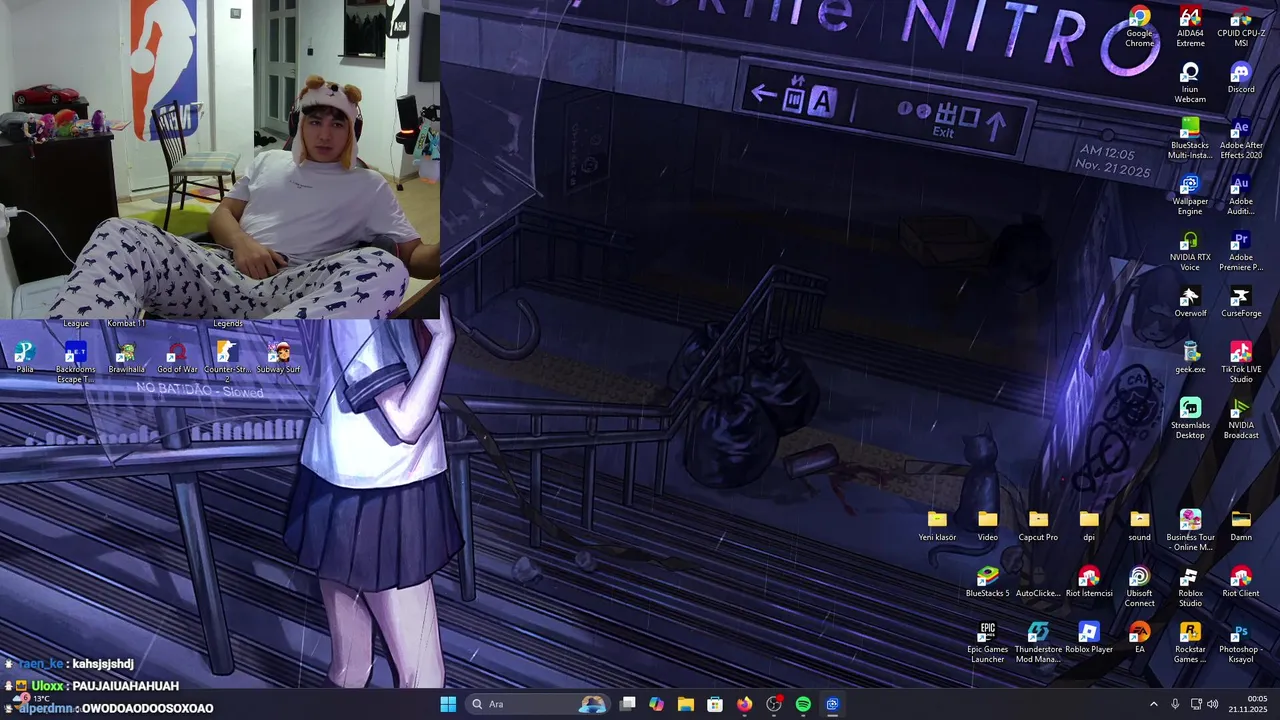This screenshot has width=1280, height=720.
Task: Open Copilot from the taskbar
Action: pos(656,704)
